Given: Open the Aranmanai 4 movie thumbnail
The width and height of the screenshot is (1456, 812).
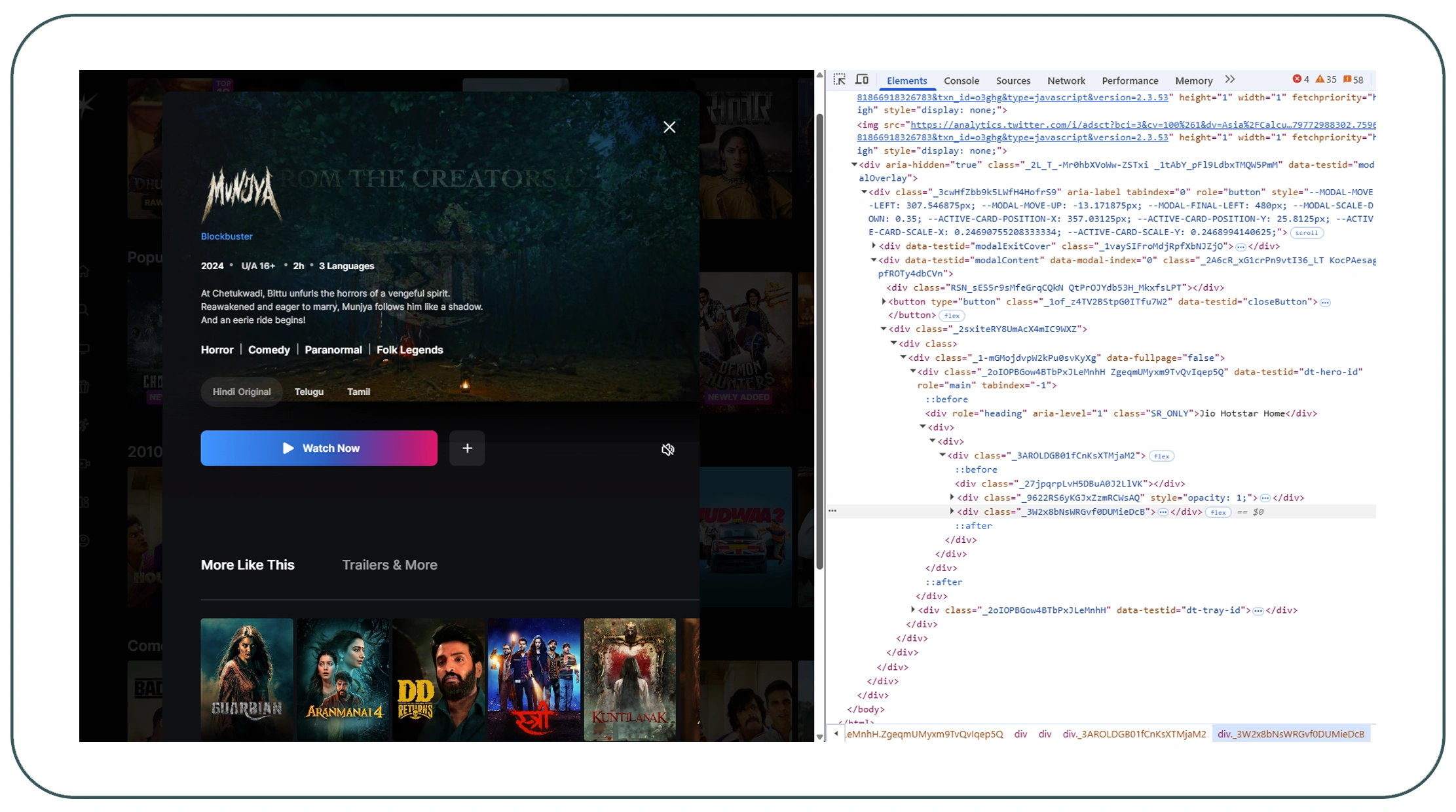Looking at the screenshot, I should tap(343, 680).
